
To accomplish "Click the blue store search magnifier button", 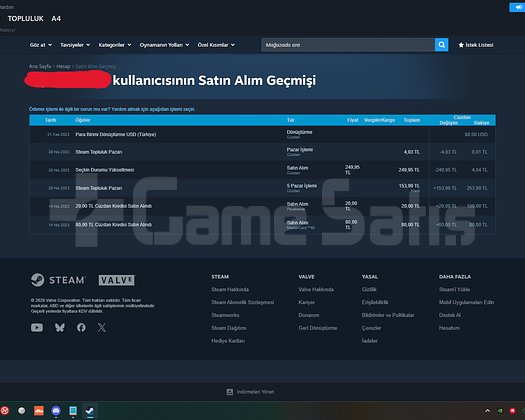I will coord(441,45).
